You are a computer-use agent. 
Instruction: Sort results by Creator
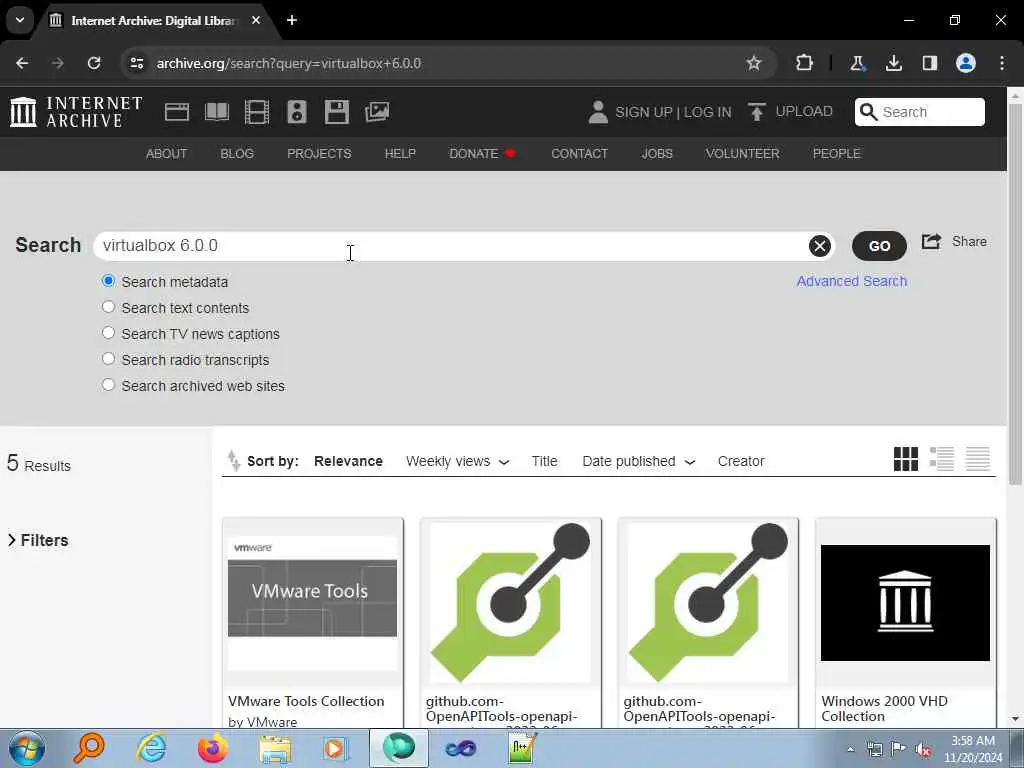[741, 461]
